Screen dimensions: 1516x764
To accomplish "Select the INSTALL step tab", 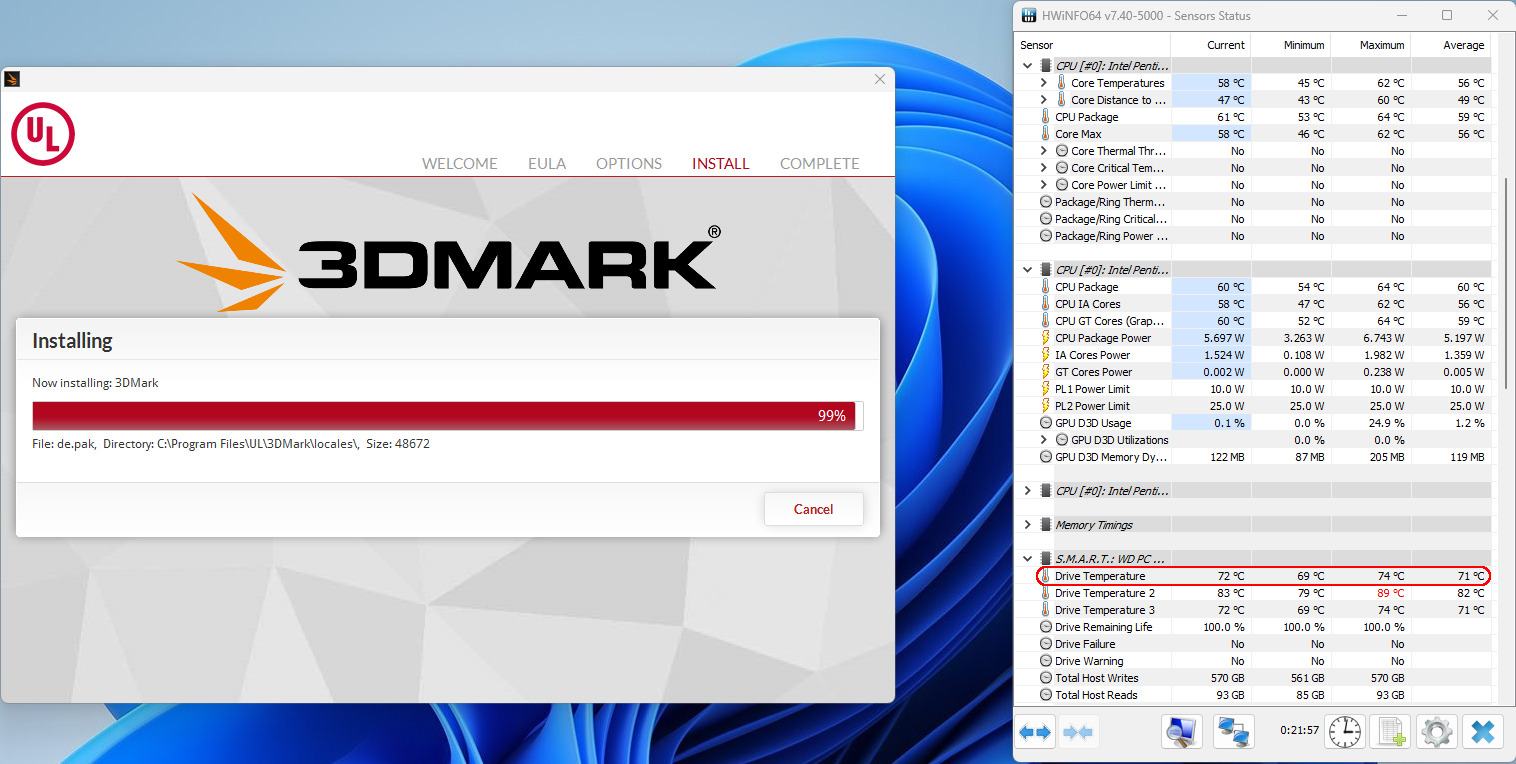I will pos(720,164).
